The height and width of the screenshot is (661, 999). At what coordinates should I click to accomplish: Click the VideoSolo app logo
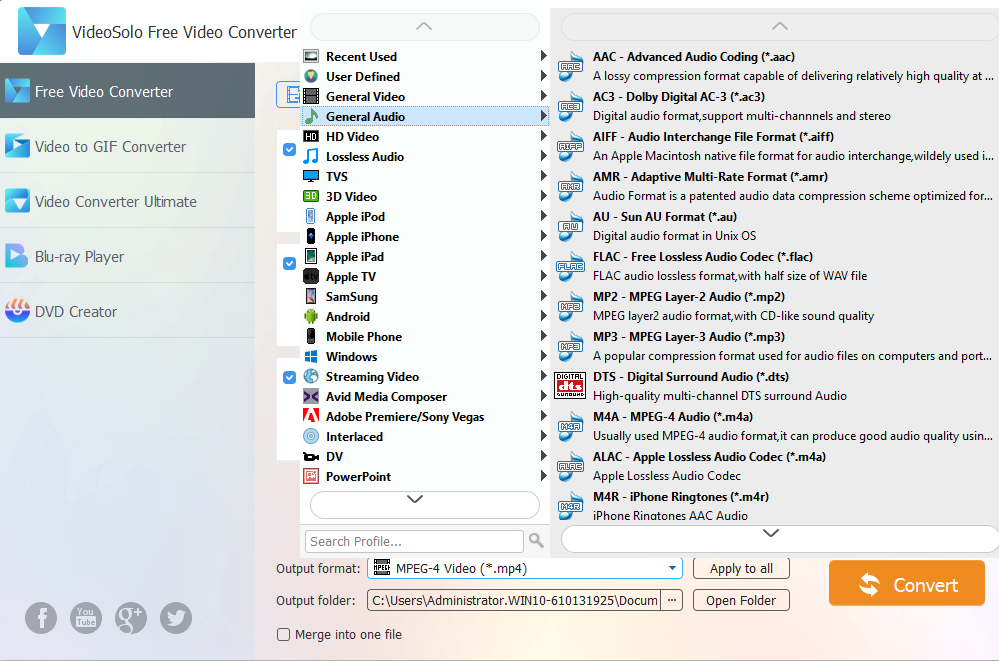click(x=41, y=31)
